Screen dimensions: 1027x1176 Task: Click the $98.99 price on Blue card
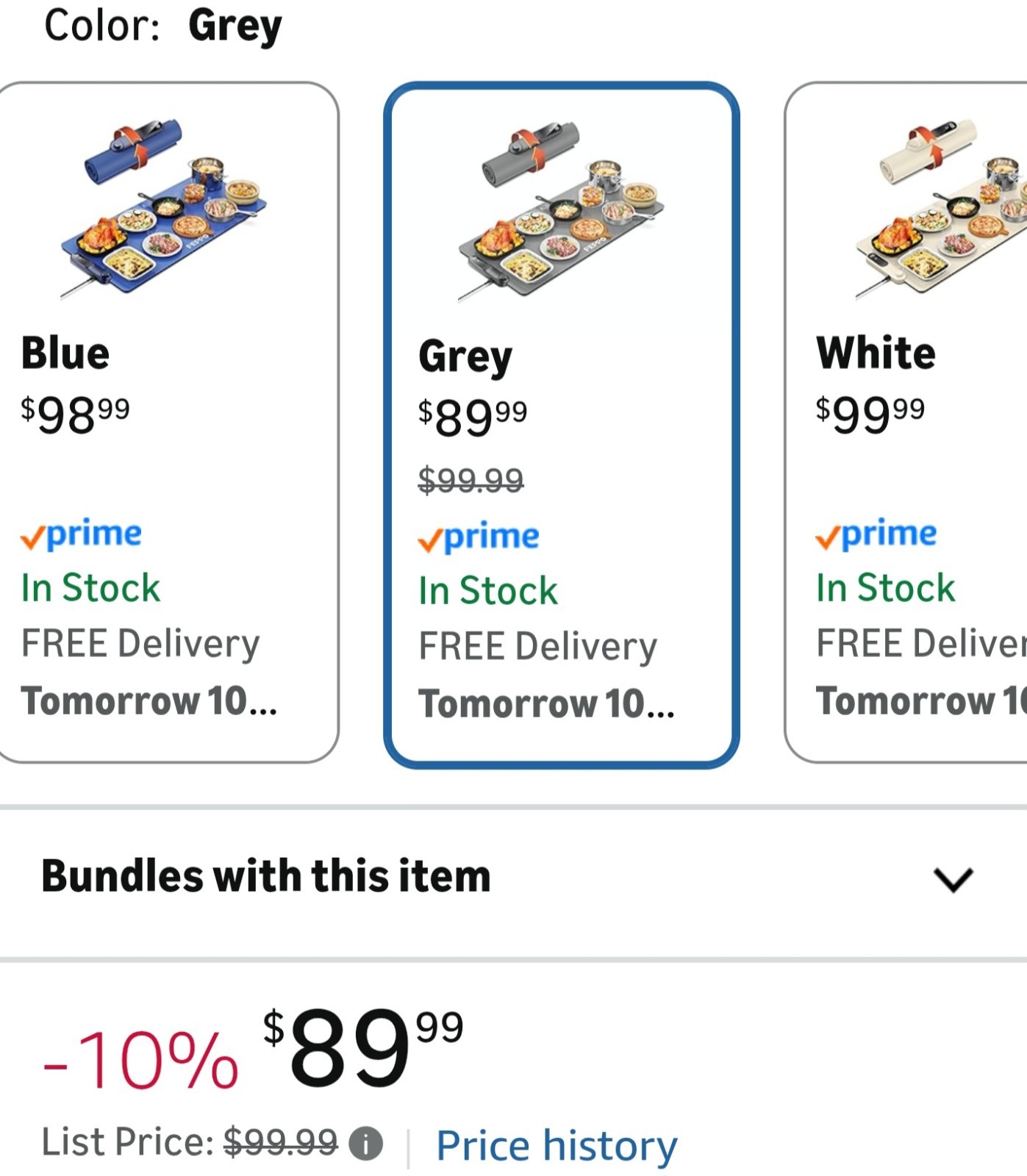tap(75, 414)
